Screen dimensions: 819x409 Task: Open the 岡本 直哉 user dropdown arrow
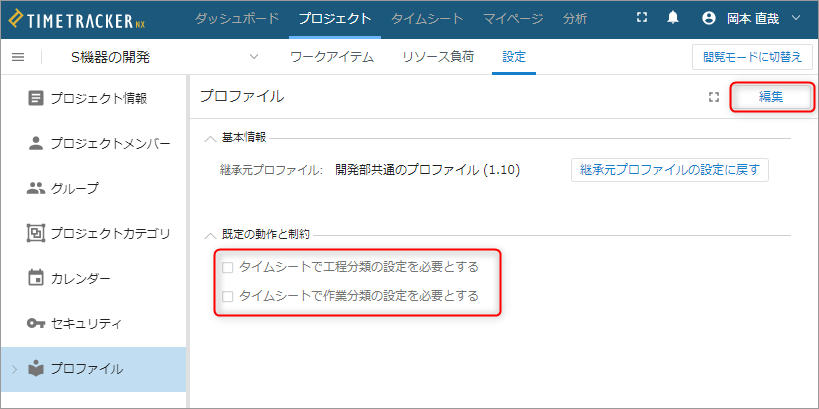796,18
